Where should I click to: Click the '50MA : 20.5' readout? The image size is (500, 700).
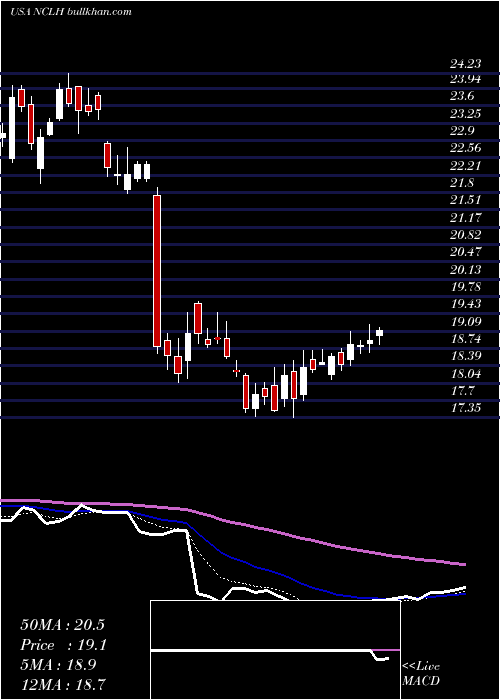(62, 625)
